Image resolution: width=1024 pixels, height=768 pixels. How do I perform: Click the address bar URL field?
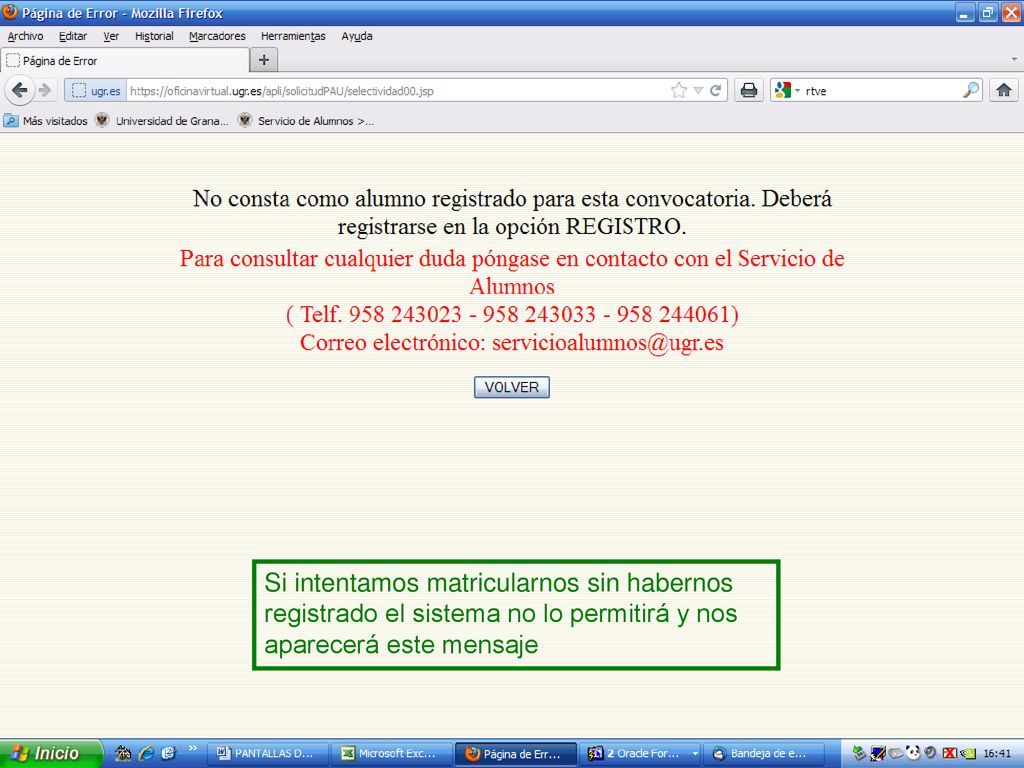tap(398, 91)
